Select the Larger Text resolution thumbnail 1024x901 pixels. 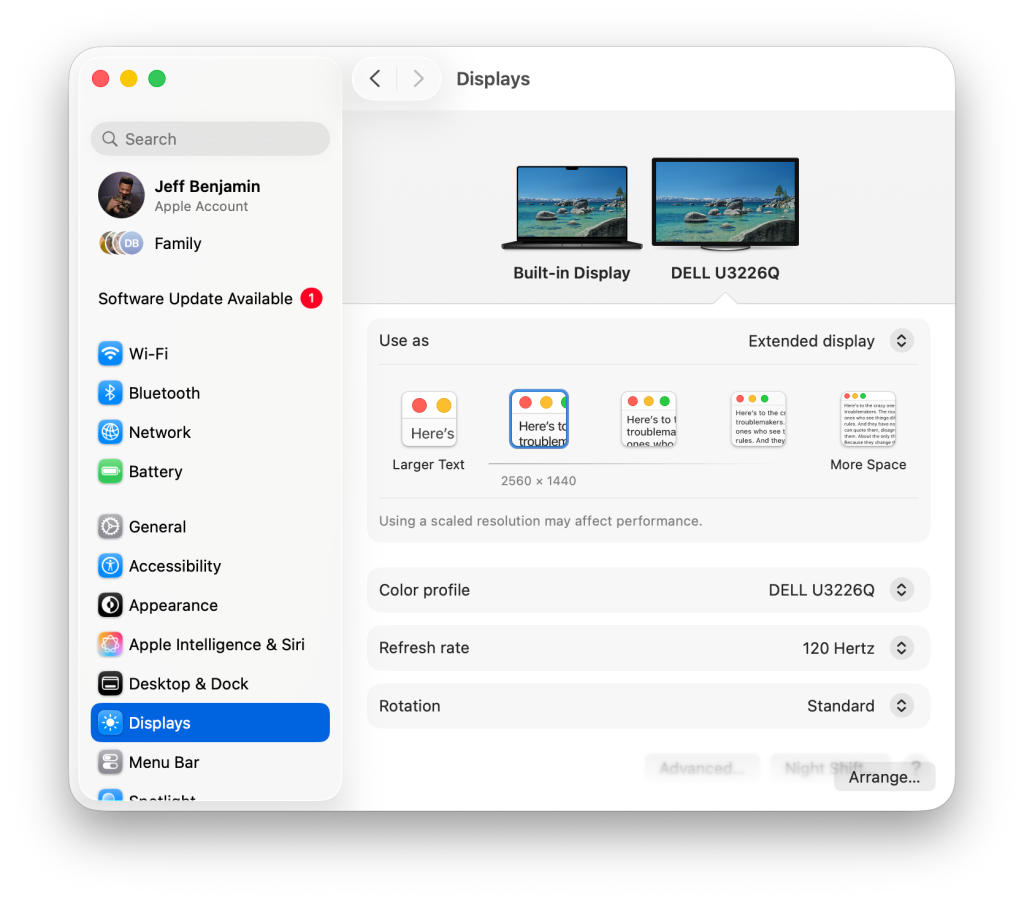[429, 419]
